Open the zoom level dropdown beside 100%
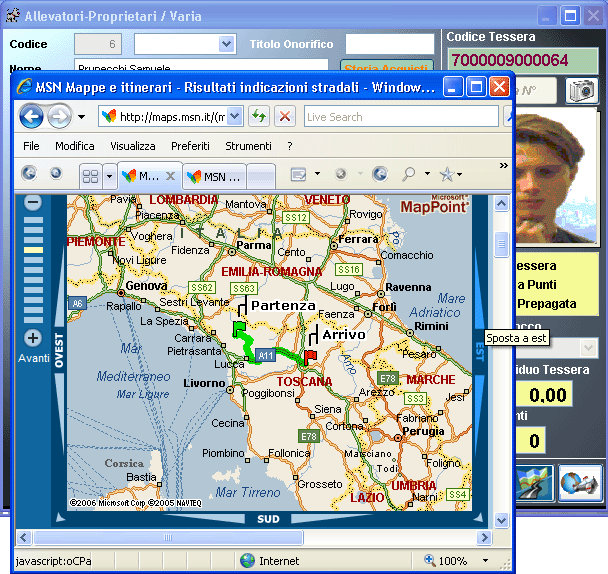608x574 pixels. coord(485,560)
